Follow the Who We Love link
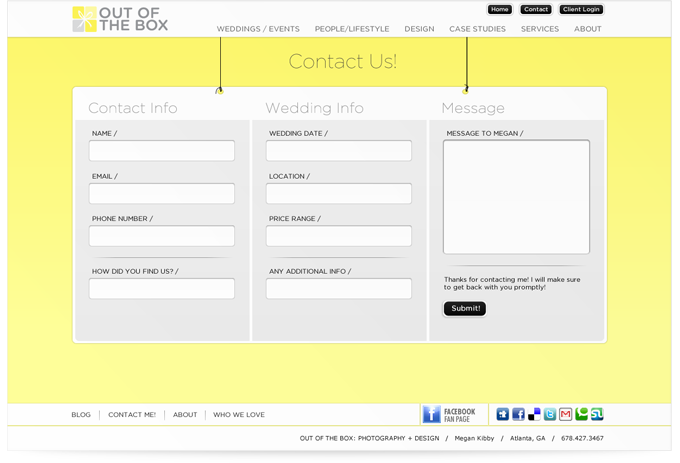The image size is (680, 463). [x=239, y=414]
